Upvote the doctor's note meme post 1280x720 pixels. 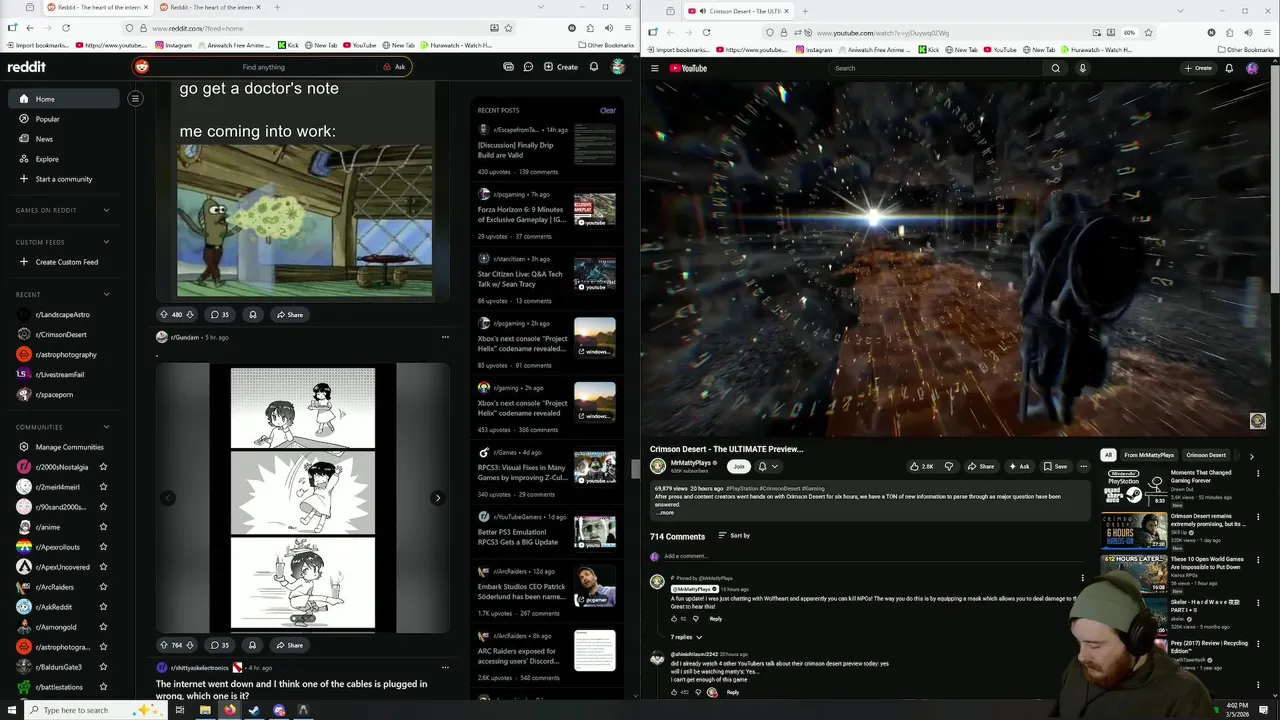click(x=164, y=314)
